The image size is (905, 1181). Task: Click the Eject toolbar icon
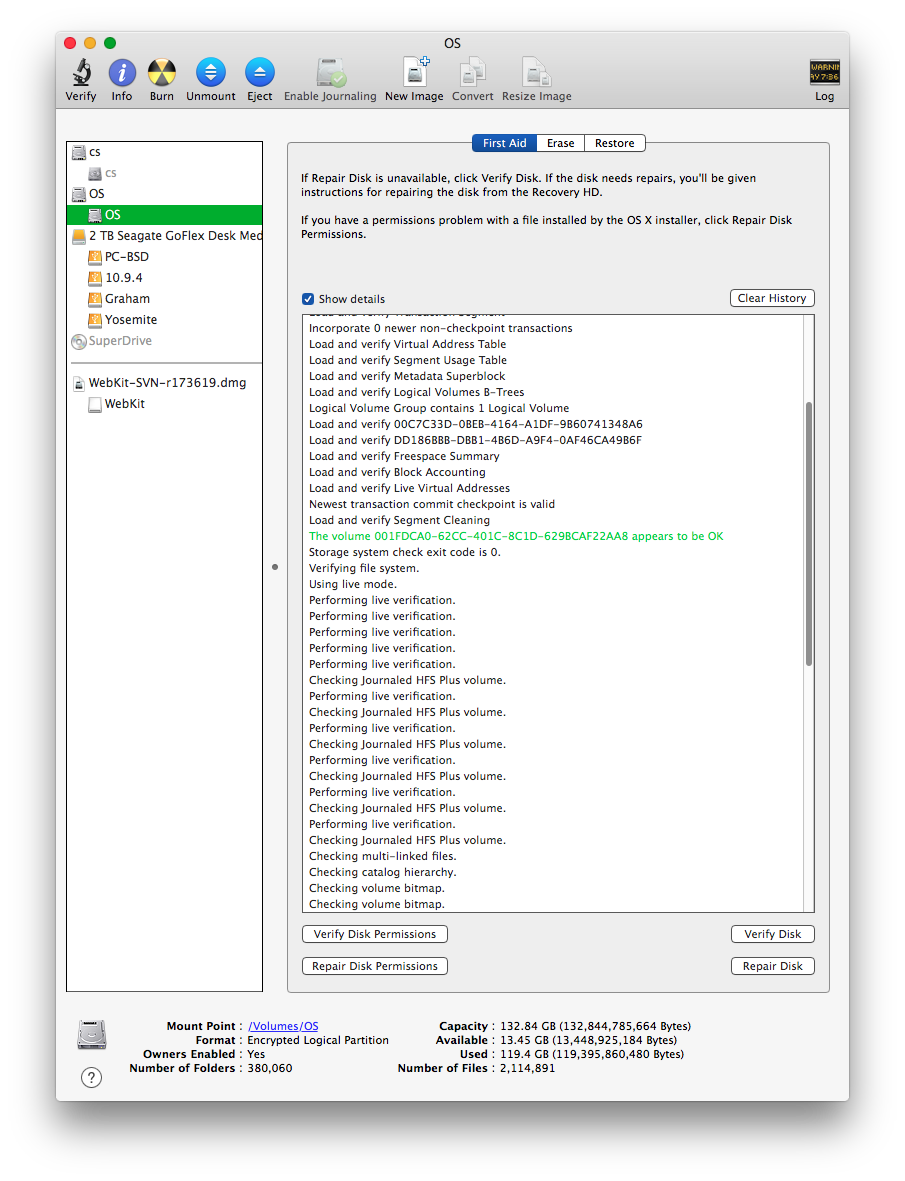(x=260, y=73)
